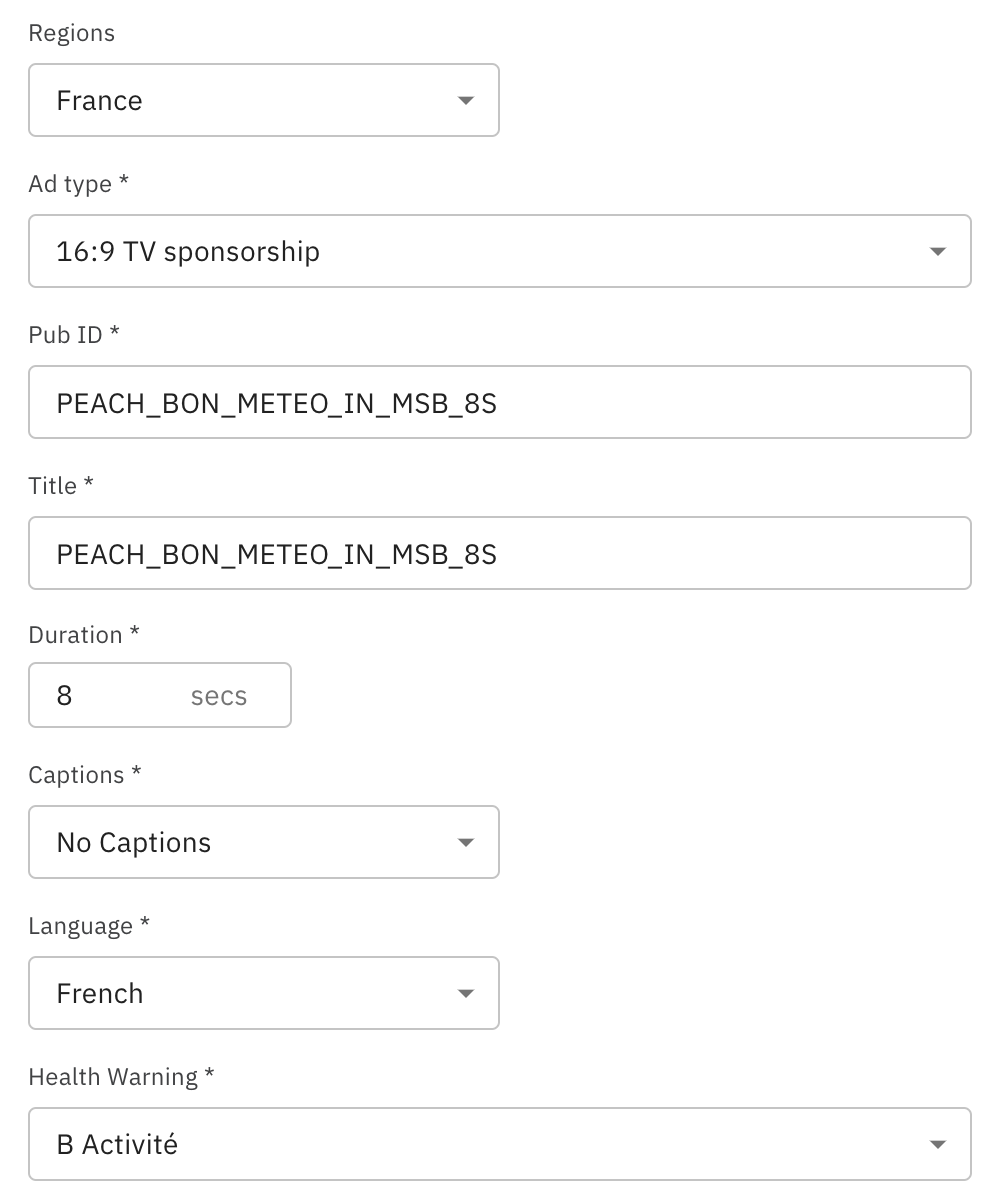Focus the Pub ID text field
Screen dimensions: 1000x1204
pos(500,402)
